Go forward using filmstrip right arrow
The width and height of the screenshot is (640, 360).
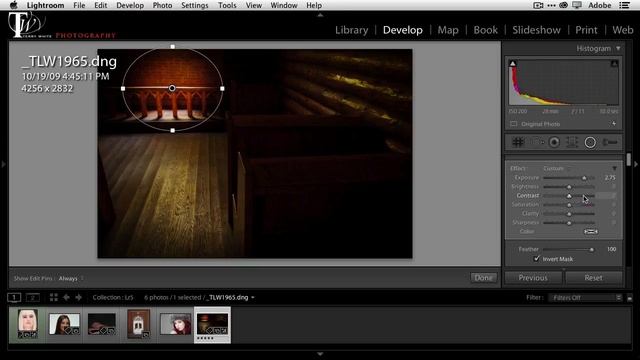click(78, 297)
